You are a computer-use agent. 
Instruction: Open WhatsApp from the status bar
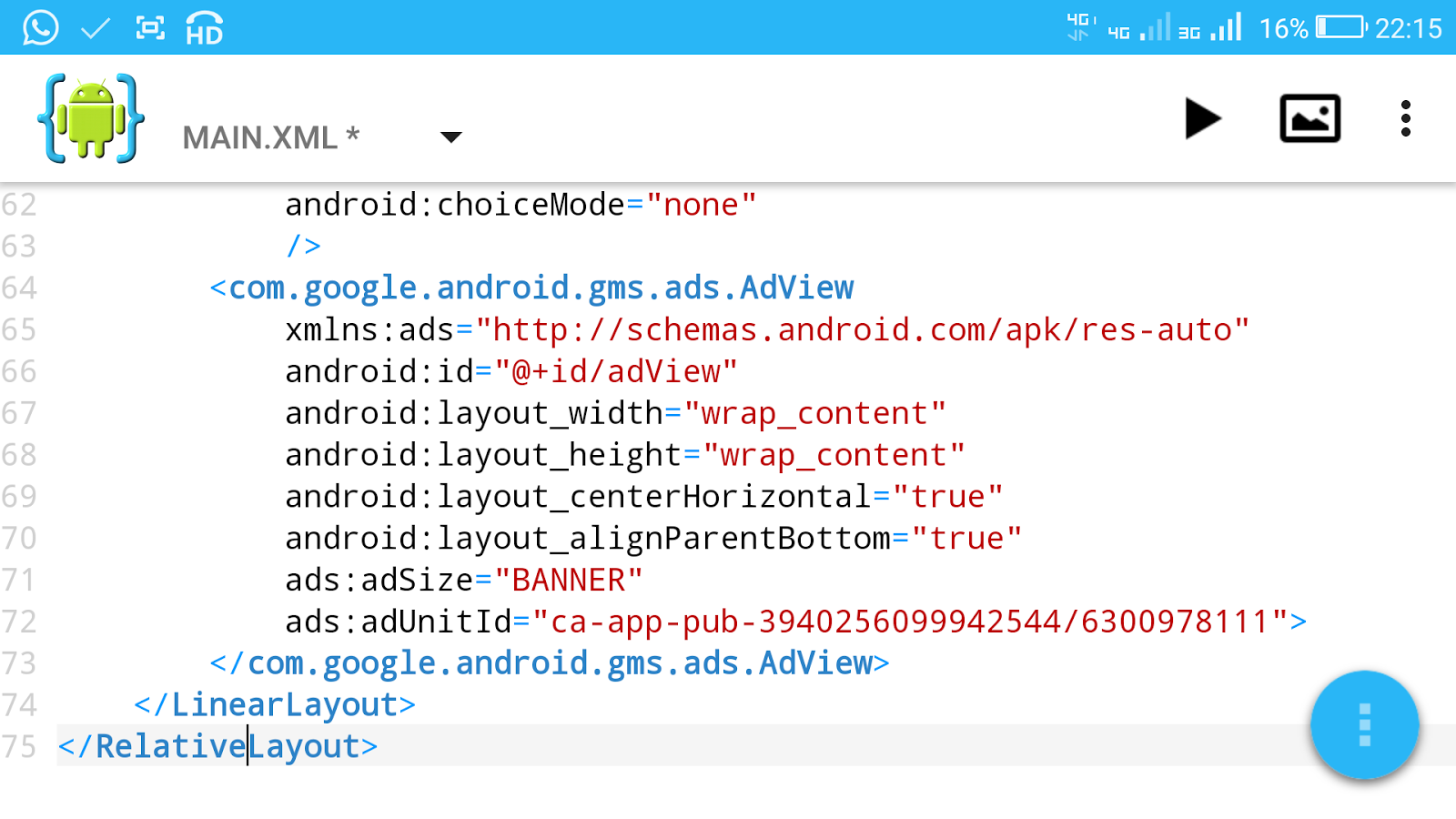(38, 27)
